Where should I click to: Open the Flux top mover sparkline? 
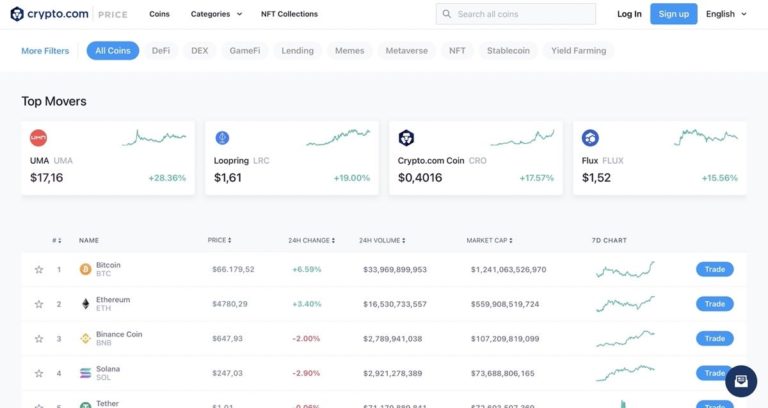coord(706,138)
